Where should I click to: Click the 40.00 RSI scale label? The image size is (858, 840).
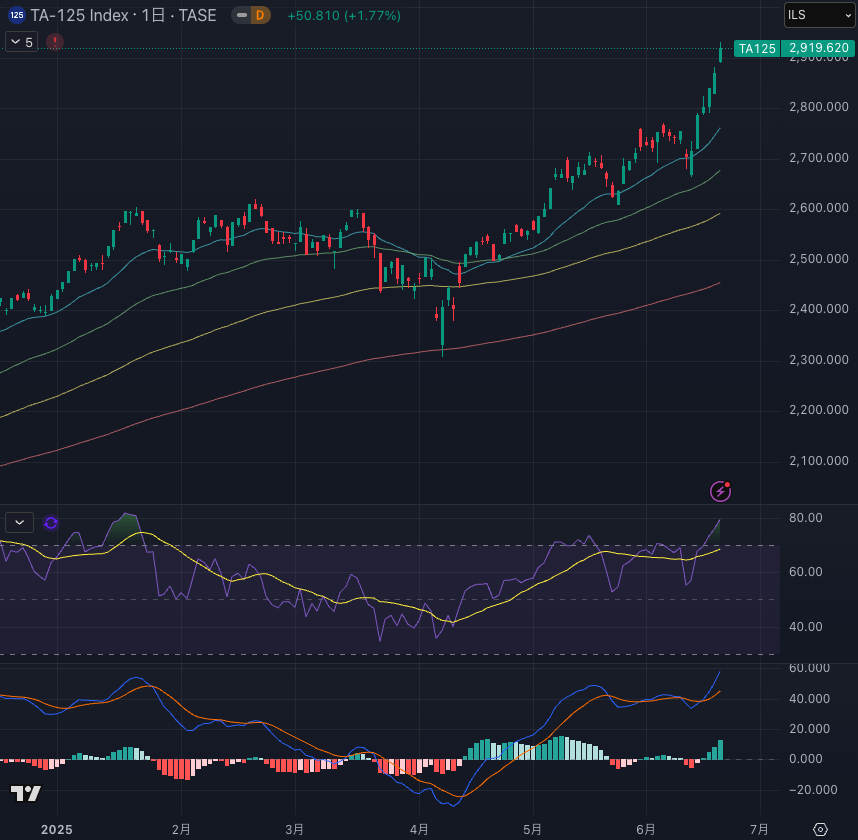pos(805,627)
